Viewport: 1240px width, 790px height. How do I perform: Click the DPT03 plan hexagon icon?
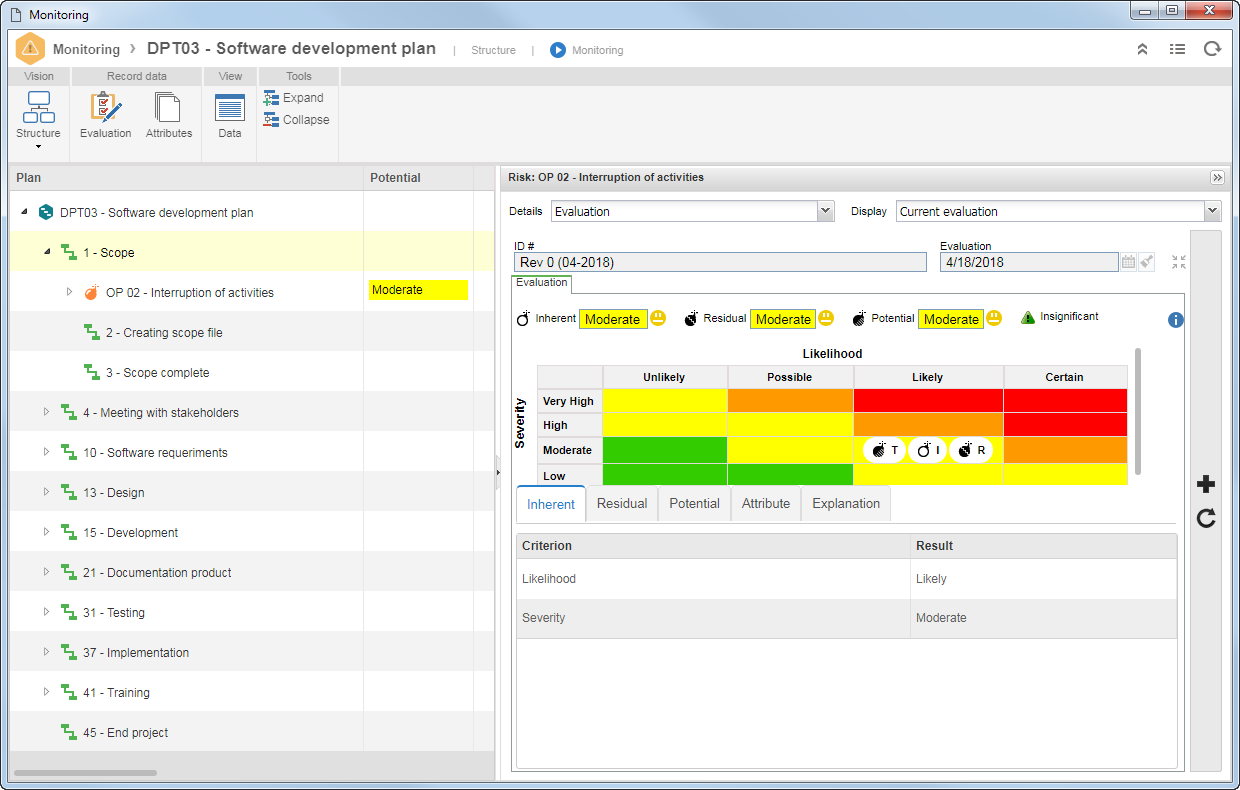[45, 212]
